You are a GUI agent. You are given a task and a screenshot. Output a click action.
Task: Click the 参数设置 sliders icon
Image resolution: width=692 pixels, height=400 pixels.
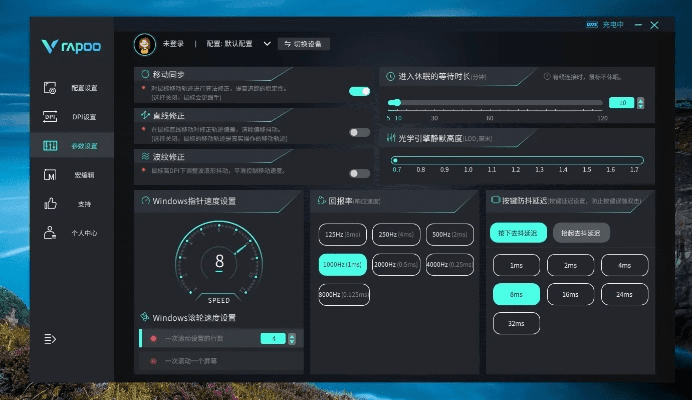(x=50, y=146)
